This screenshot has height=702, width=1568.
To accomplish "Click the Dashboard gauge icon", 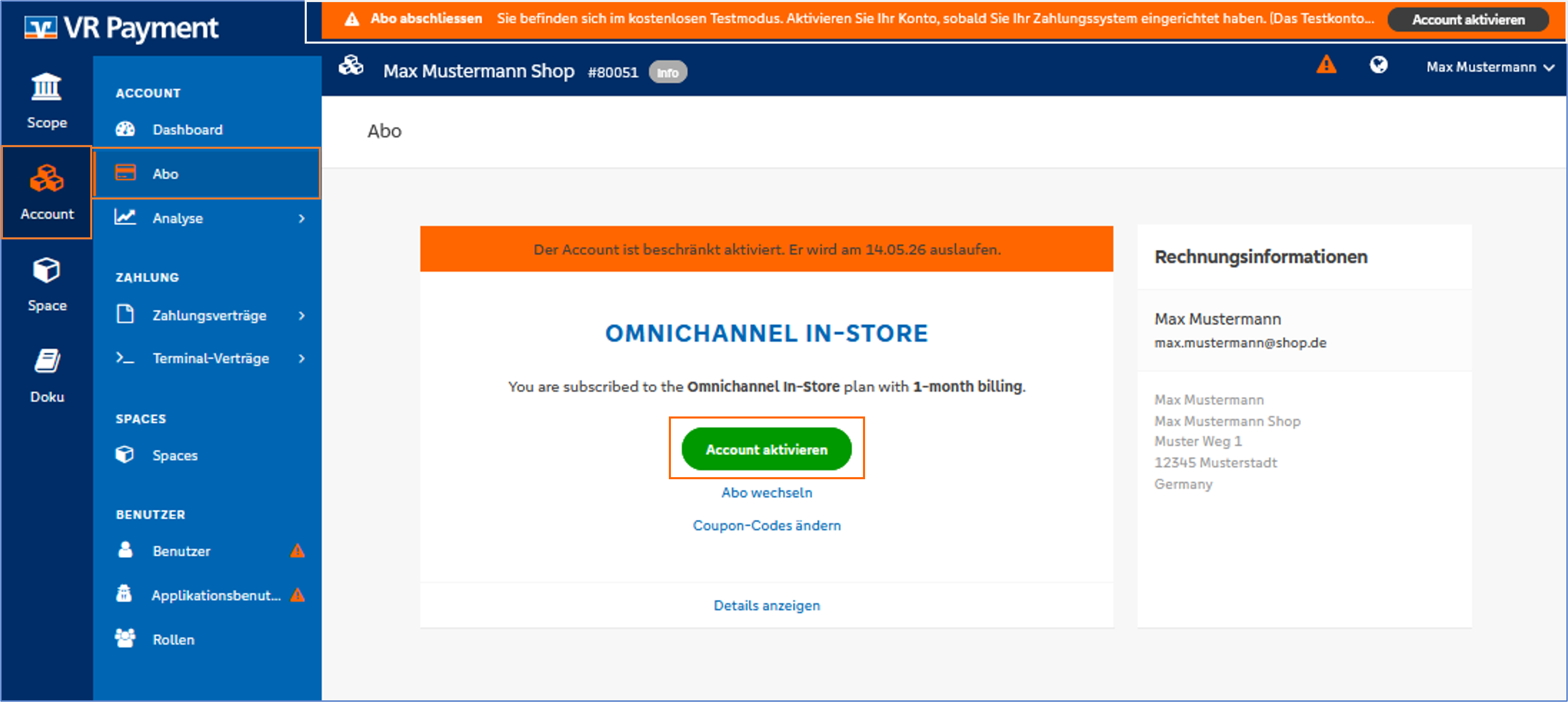I will 126,129.
